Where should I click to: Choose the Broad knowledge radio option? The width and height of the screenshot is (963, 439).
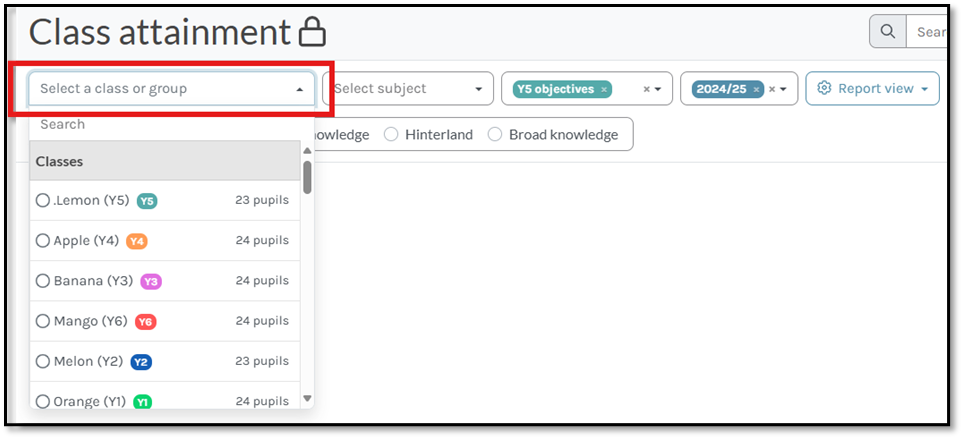[x=495, y=134]
